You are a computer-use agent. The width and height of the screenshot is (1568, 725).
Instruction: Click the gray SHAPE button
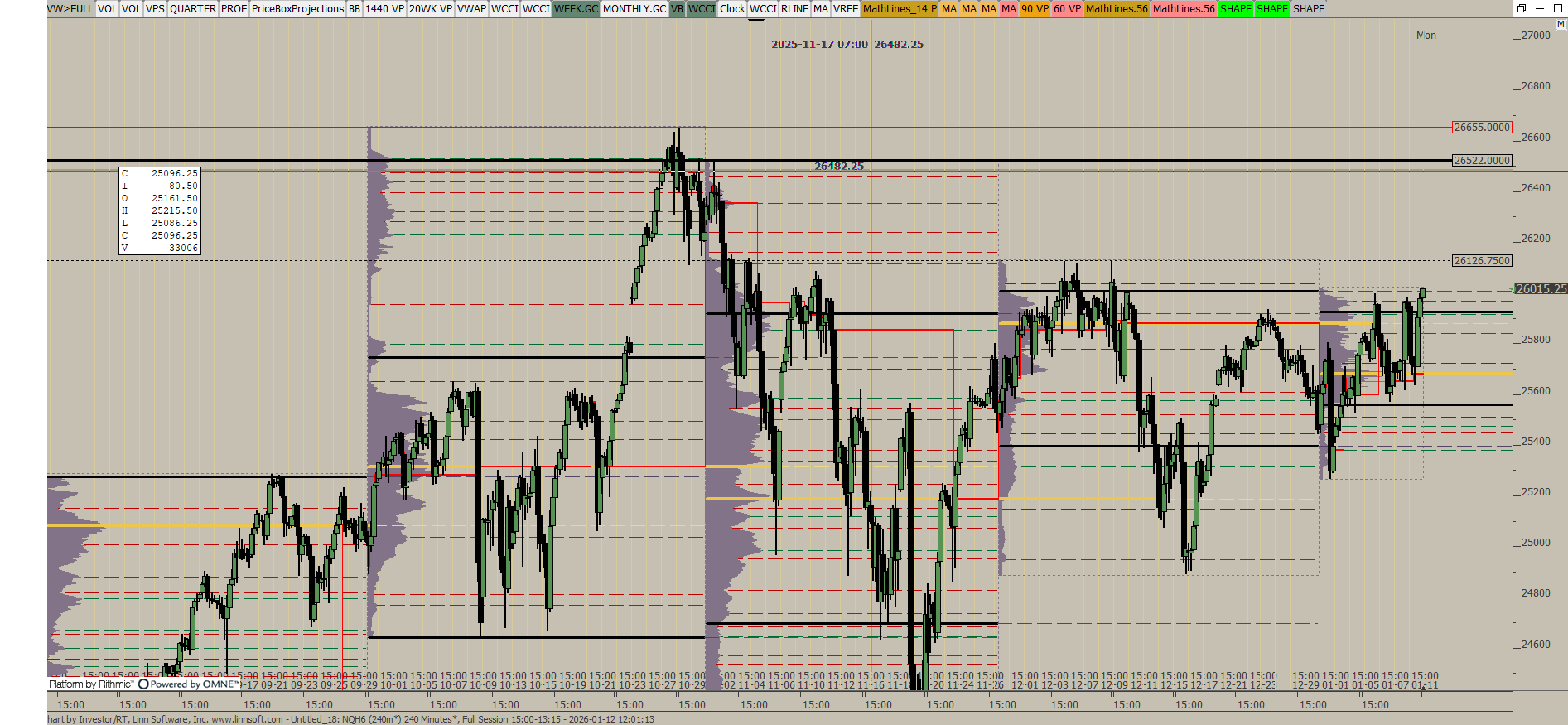[1309, 8]
